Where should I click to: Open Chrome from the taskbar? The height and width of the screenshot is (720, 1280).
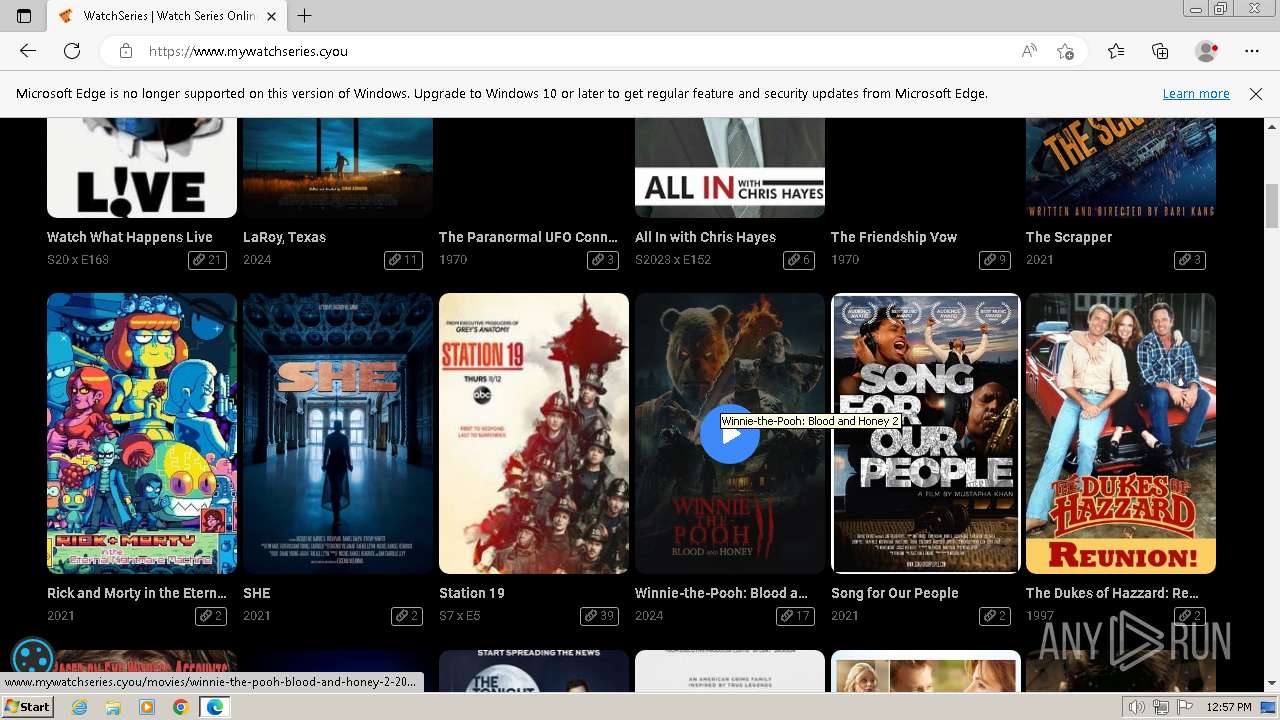tap(180, 707)
